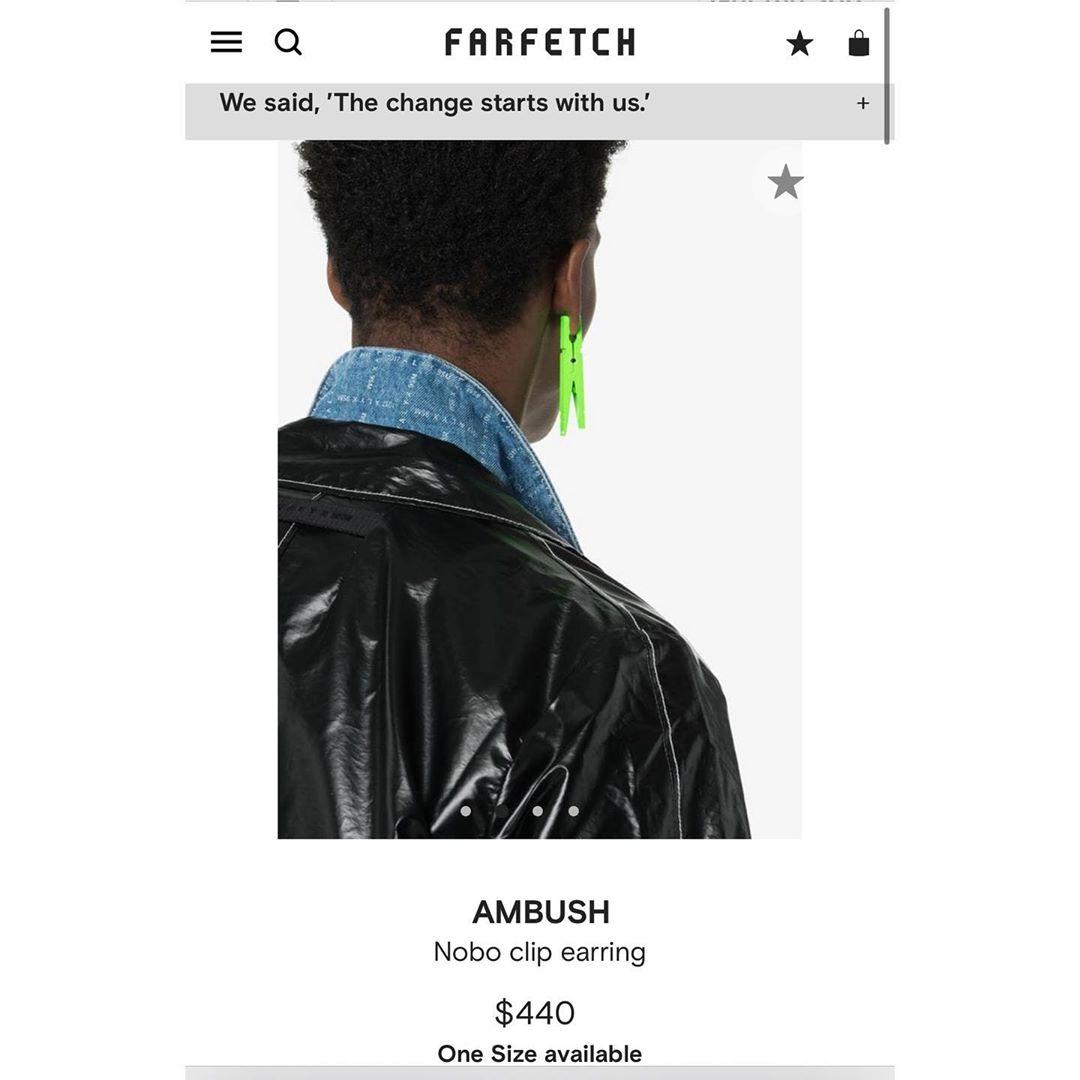1080x1080 pixels.
Task: Show the fourth carousel image dot
Action: 573,811
